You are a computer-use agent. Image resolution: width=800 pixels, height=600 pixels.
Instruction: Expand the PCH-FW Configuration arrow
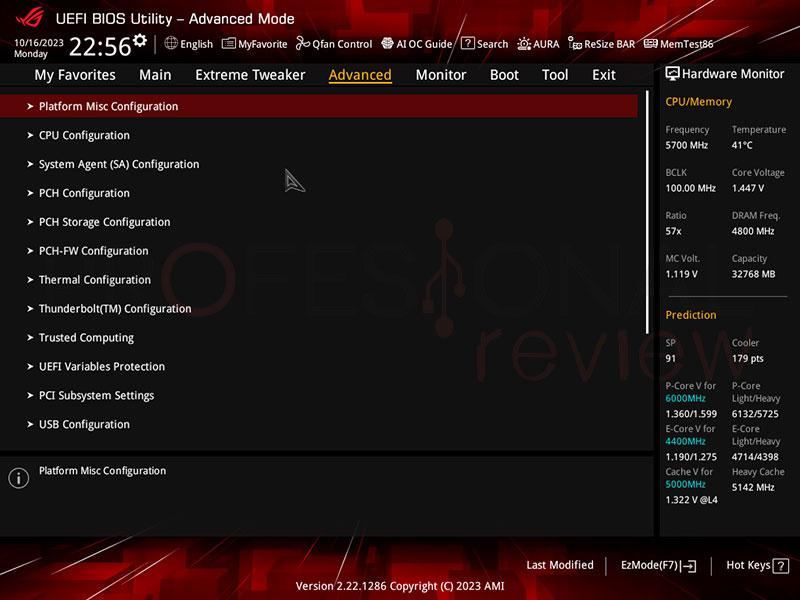[30, 251]
